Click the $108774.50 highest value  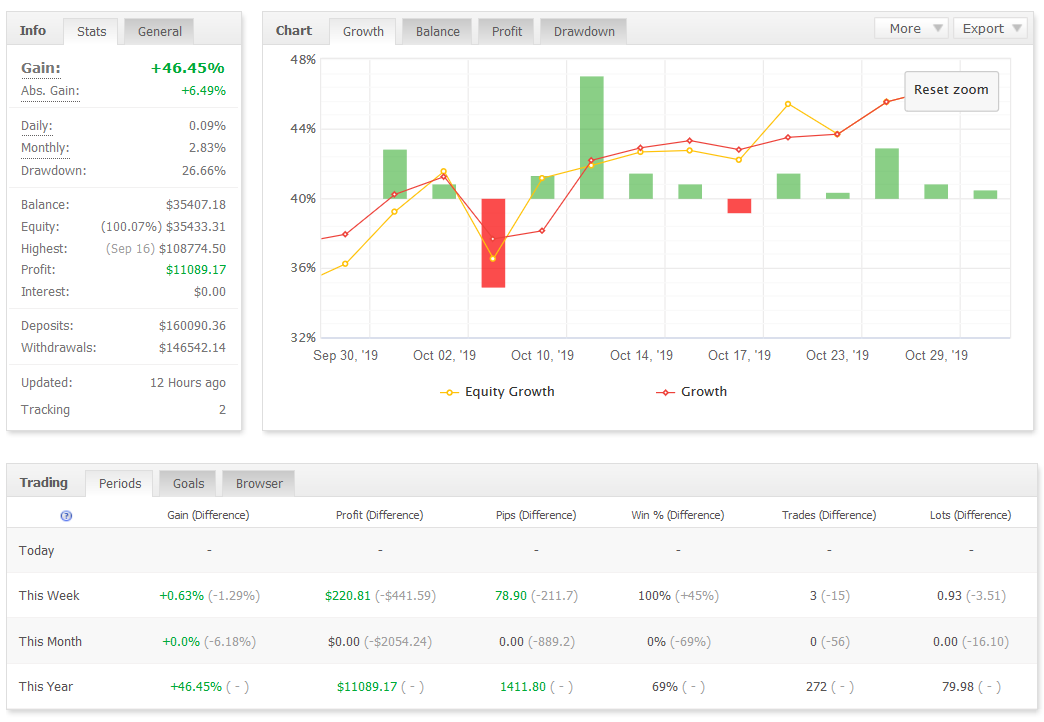tap(192, 248)
